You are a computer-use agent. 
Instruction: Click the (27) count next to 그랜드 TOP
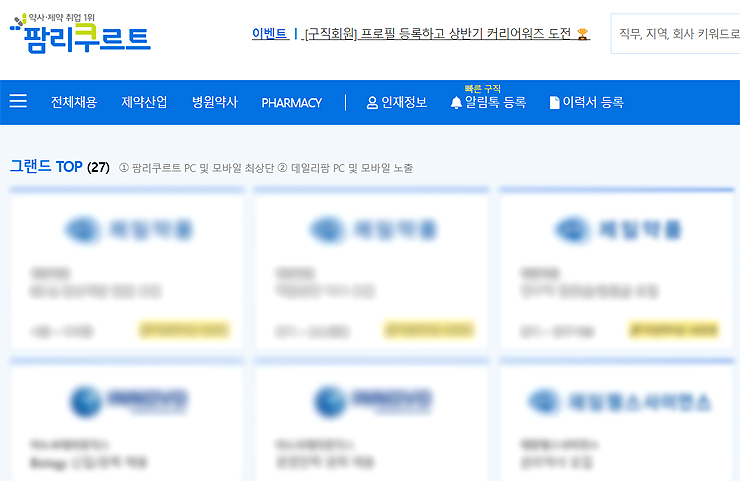tap(98, 167)
